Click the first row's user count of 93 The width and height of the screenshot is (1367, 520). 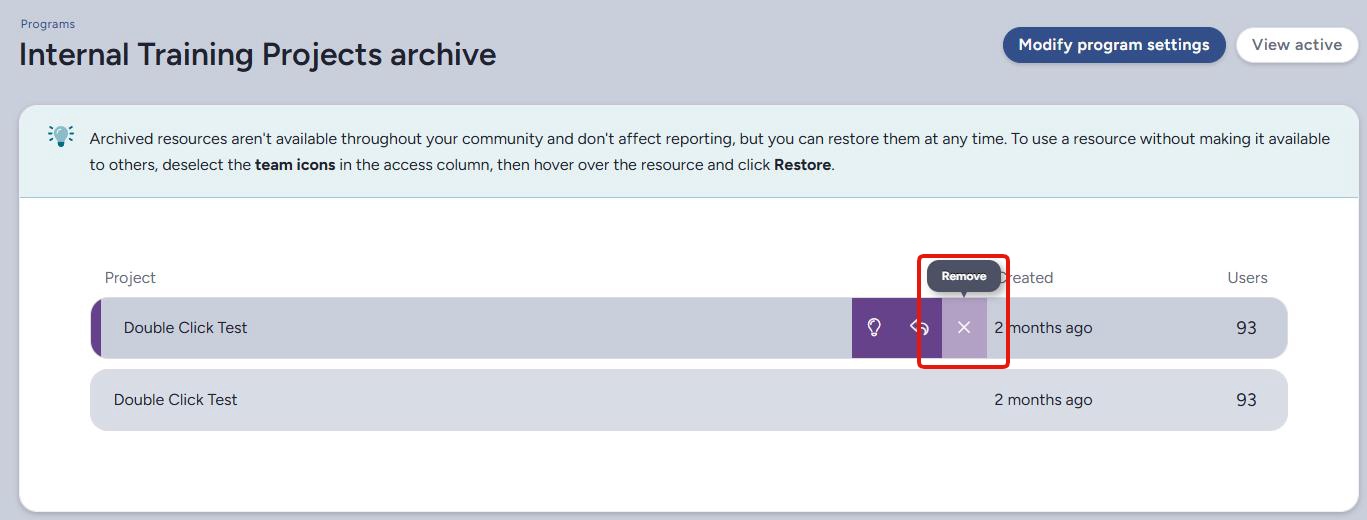(x=1246, y=328)
